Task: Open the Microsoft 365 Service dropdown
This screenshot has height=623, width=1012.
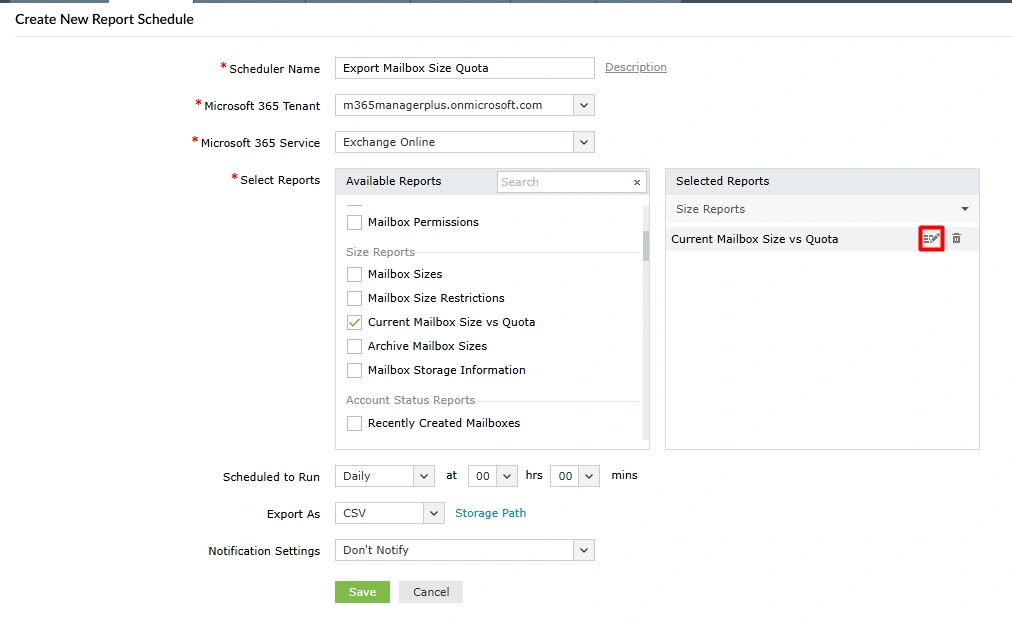Action: click(x=583, y=142)
